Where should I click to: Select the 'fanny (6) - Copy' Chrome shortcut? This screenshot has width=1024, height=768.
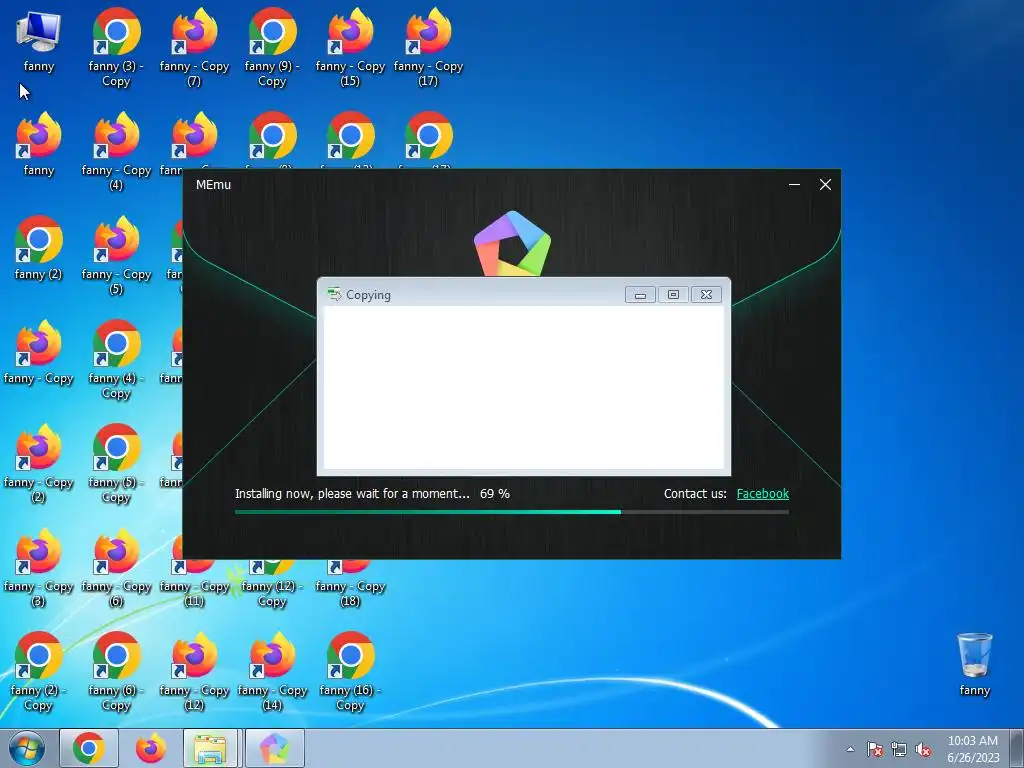[116, 671]
